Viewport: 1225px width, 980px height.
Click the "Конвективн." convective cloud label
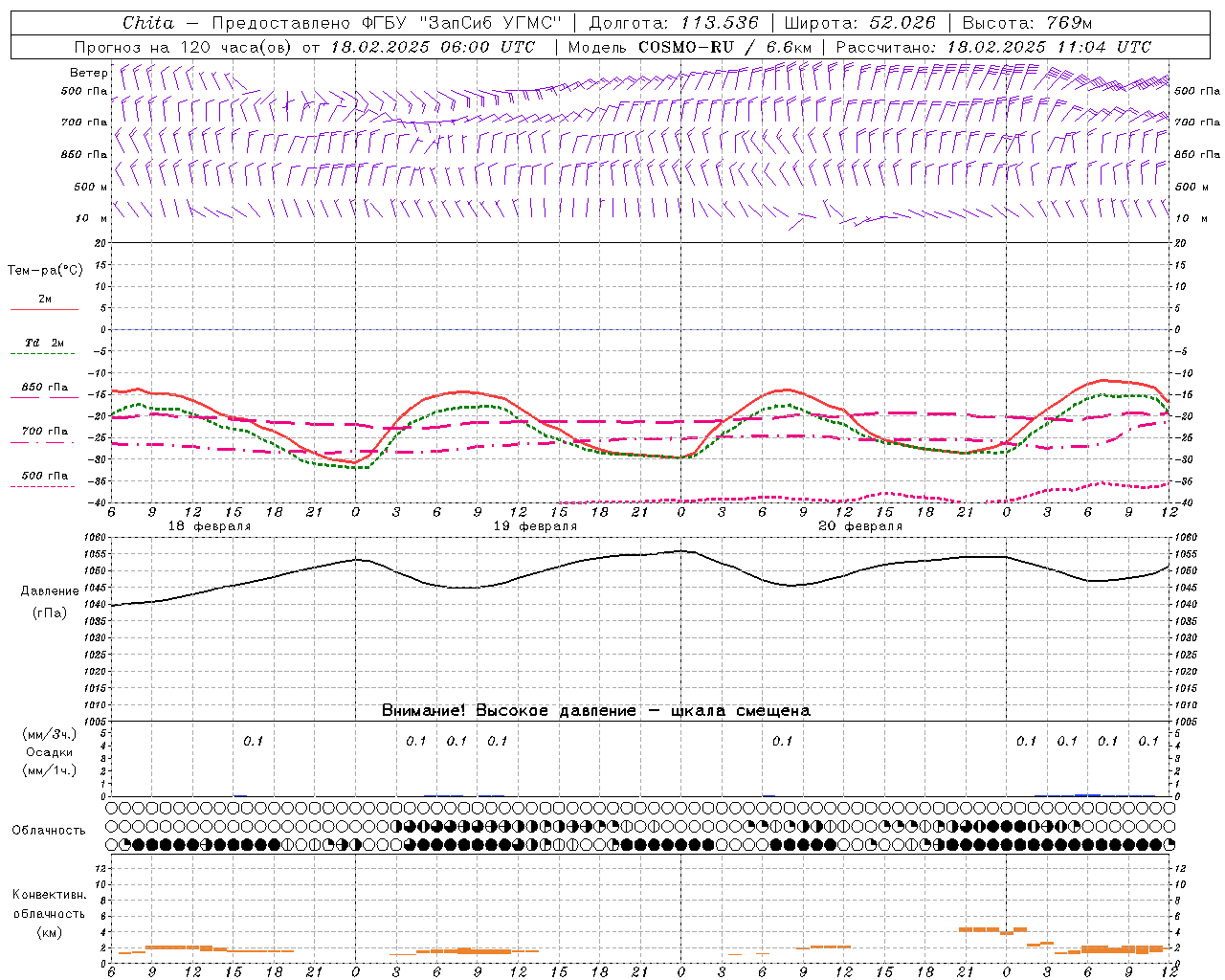click(49, 895)
